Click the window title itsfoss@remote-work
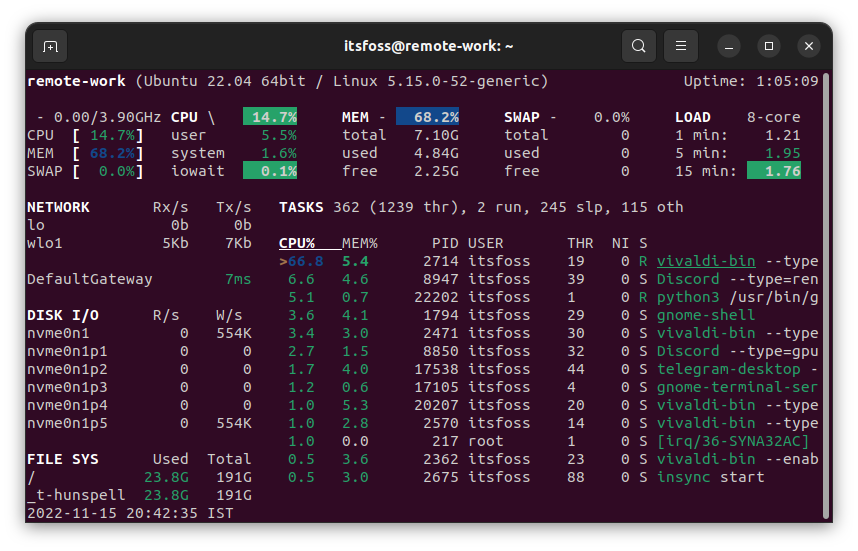 tap(428, 46)
